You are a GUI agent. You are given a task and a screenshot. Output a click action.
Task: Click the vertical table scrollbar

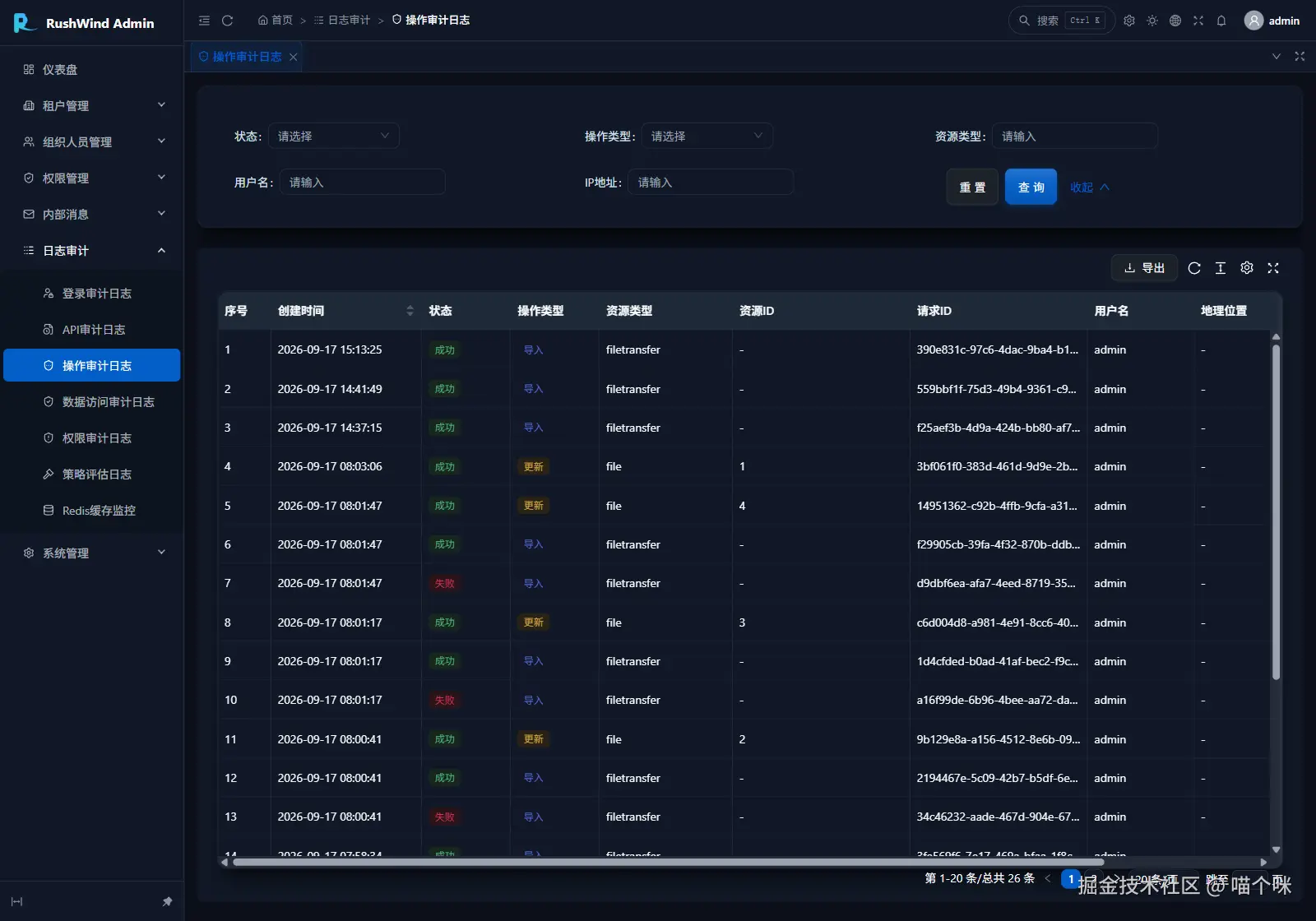click(x=1277, y=511)
